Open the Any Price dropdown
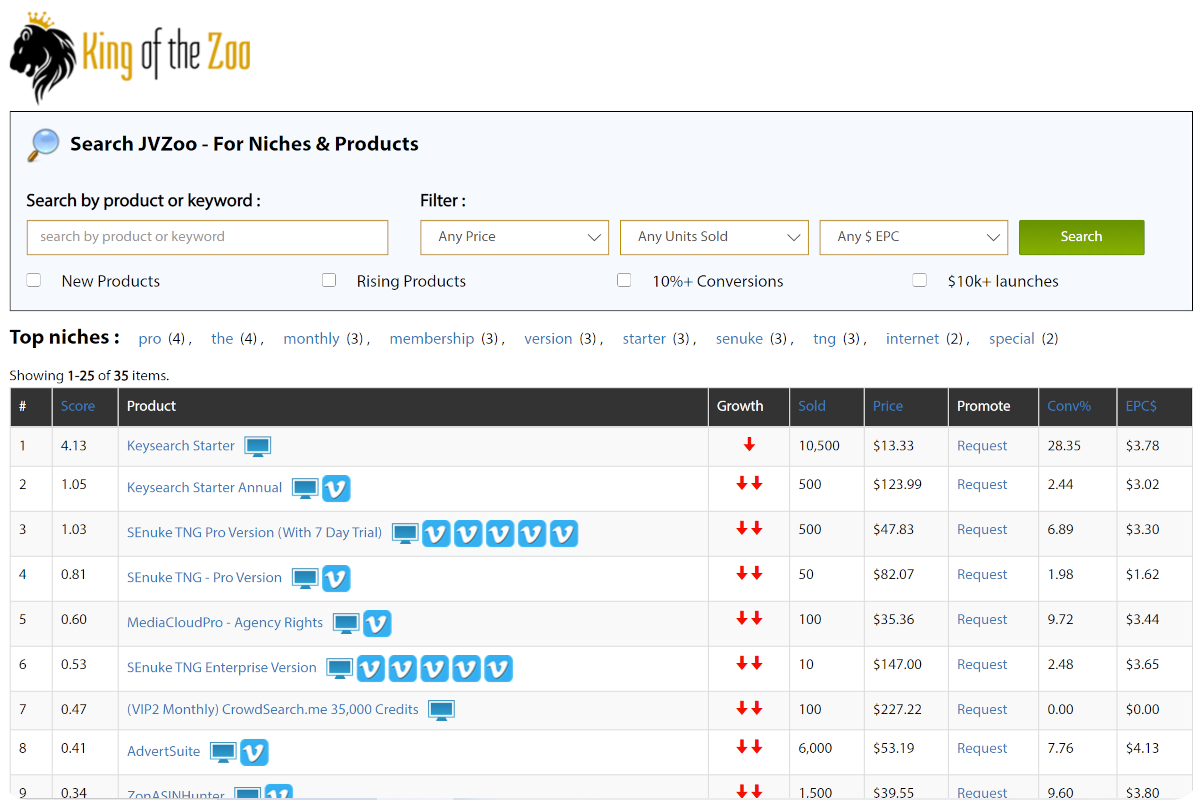 [514, 237]
